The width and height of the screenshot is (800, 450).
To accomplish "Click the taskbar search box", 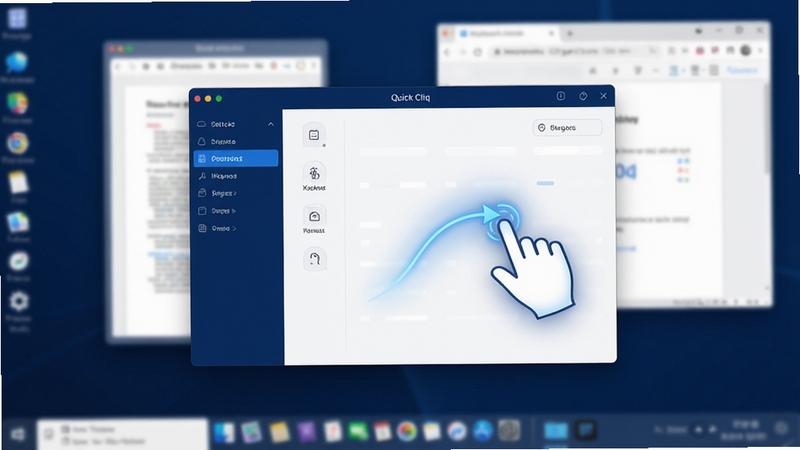I will (122, 435).
